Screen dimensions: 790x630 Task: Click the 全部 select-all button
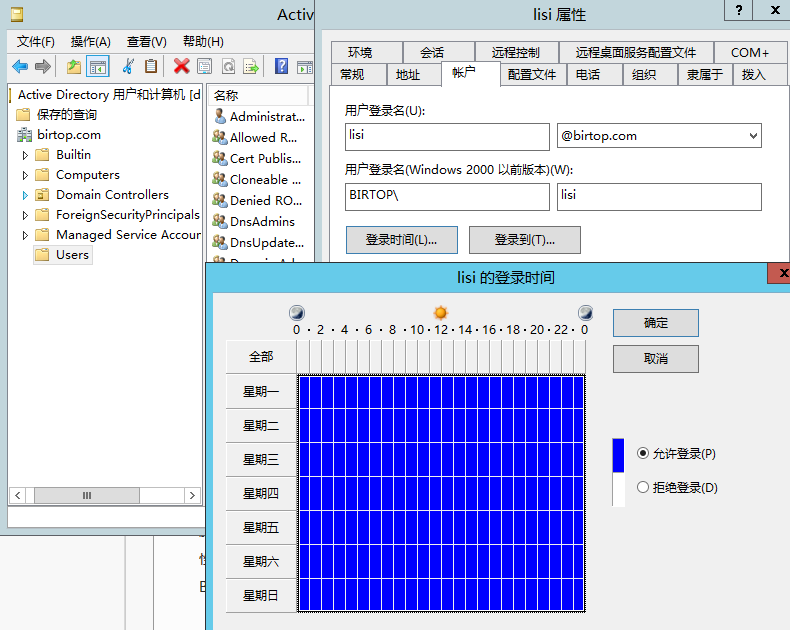coord(261,357)
